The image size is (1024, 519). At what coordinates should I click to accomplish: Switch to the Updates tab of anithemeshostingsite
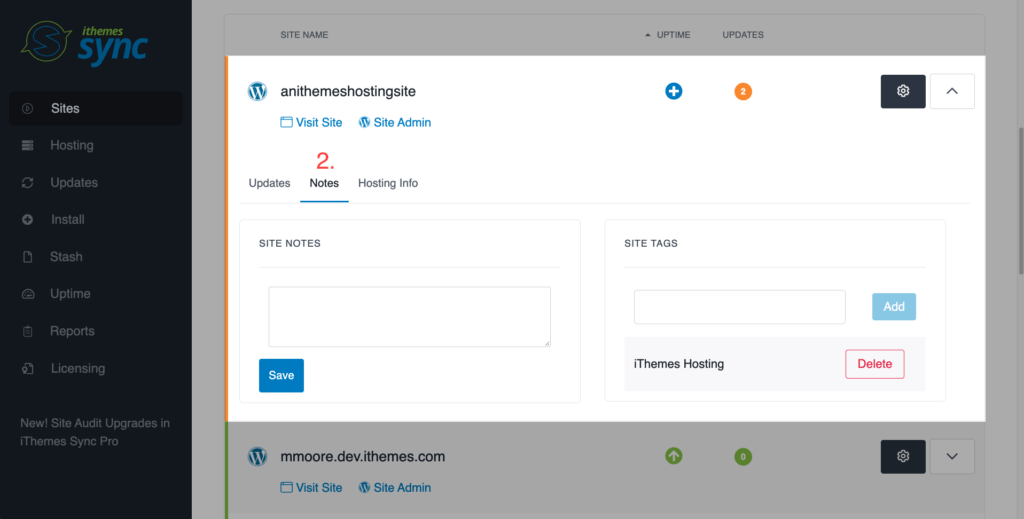(269, 183)
